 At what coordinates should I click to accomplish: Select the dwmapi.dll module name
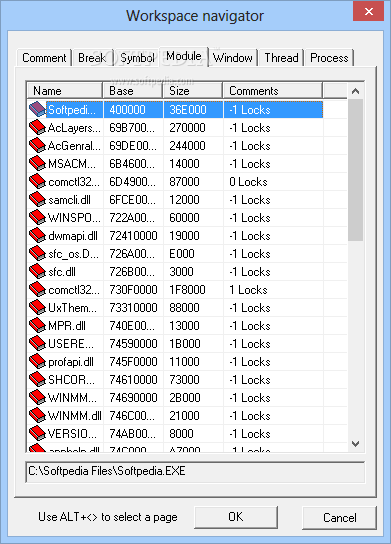[x=73, y=236]
